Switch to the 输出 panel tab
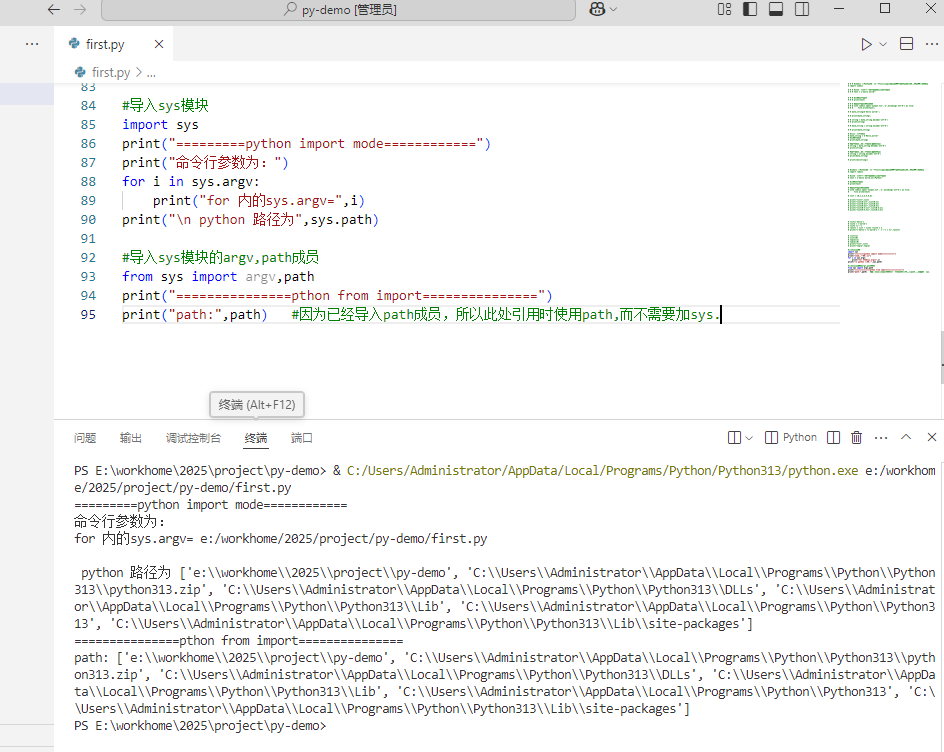Viewport: 944px width, 752px height. tap(131, 438)
